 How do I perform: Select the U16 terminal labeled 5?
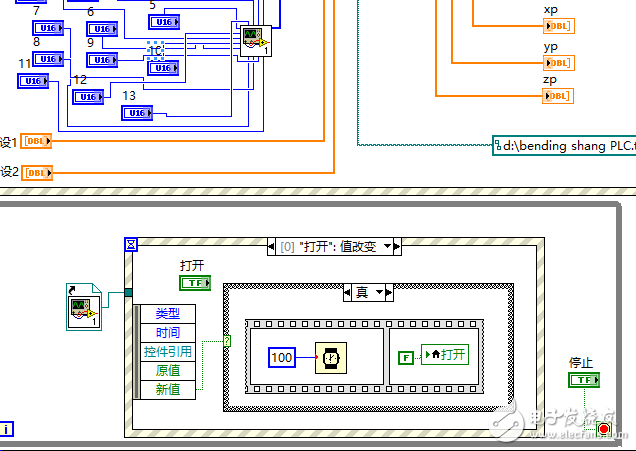(x=164, y=22)
